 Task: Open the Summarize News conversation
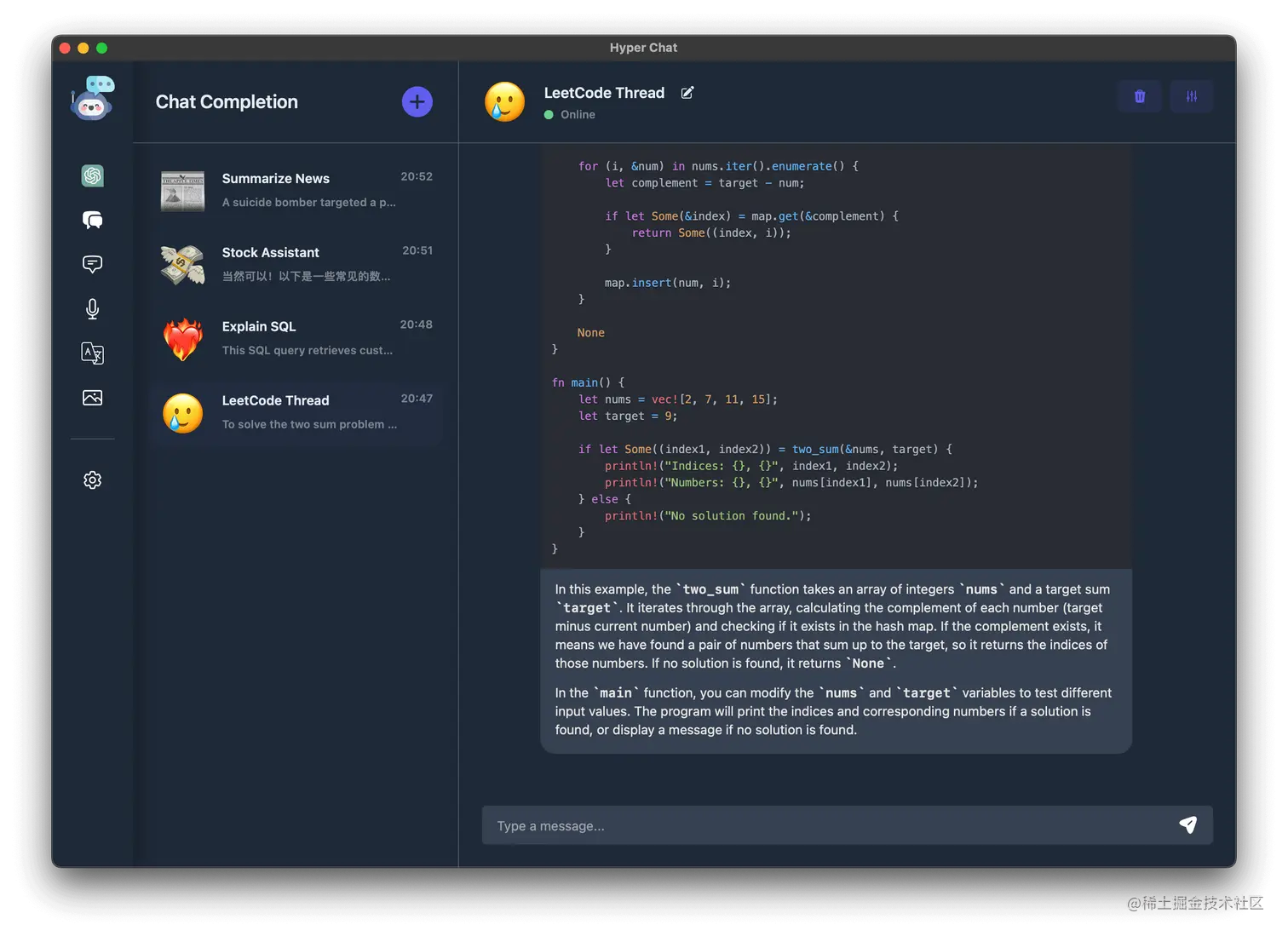point(296,190)
